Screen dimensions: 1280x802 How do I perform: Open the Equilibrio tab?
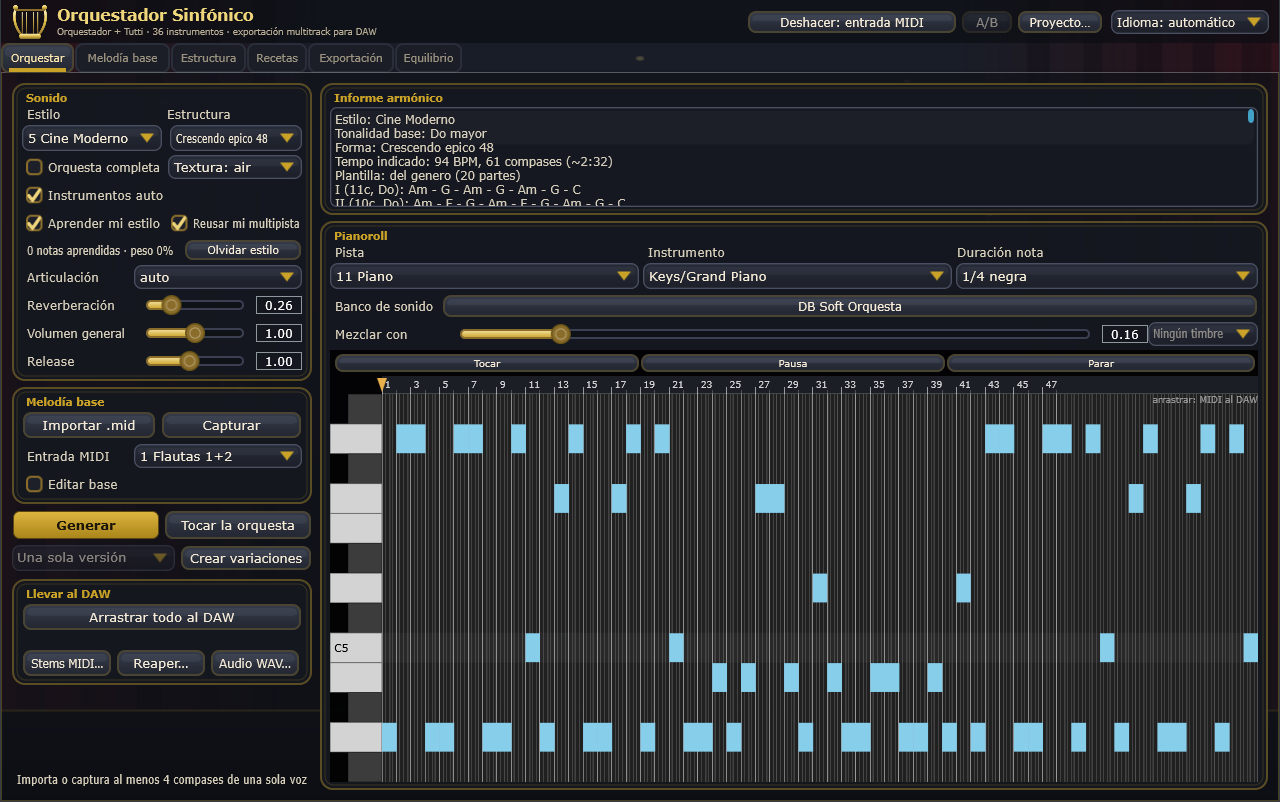click(428, 58)
